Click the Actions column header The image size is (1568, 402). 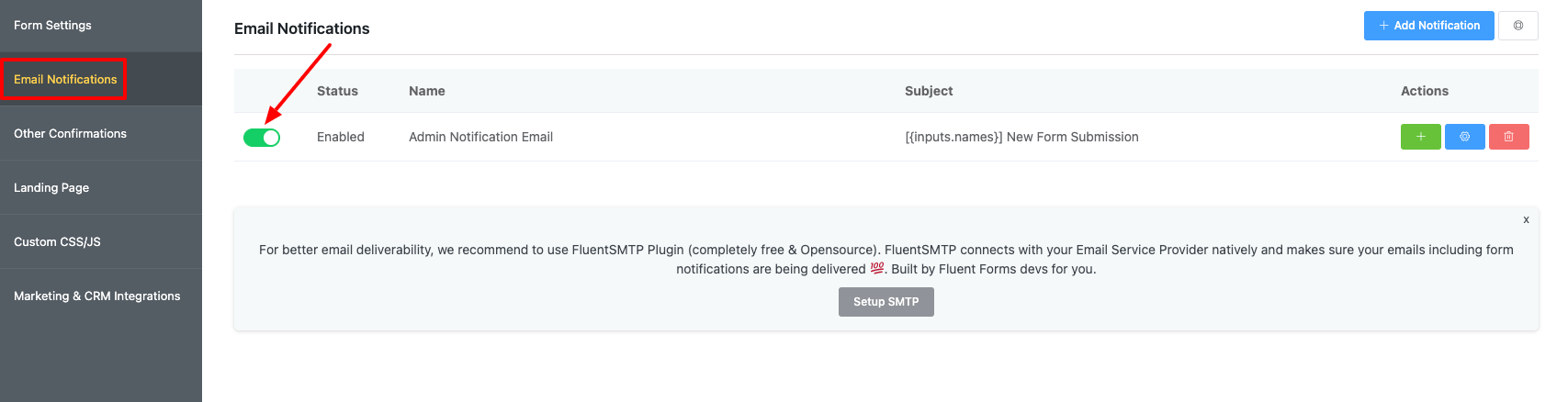[x=1425, y=91]
